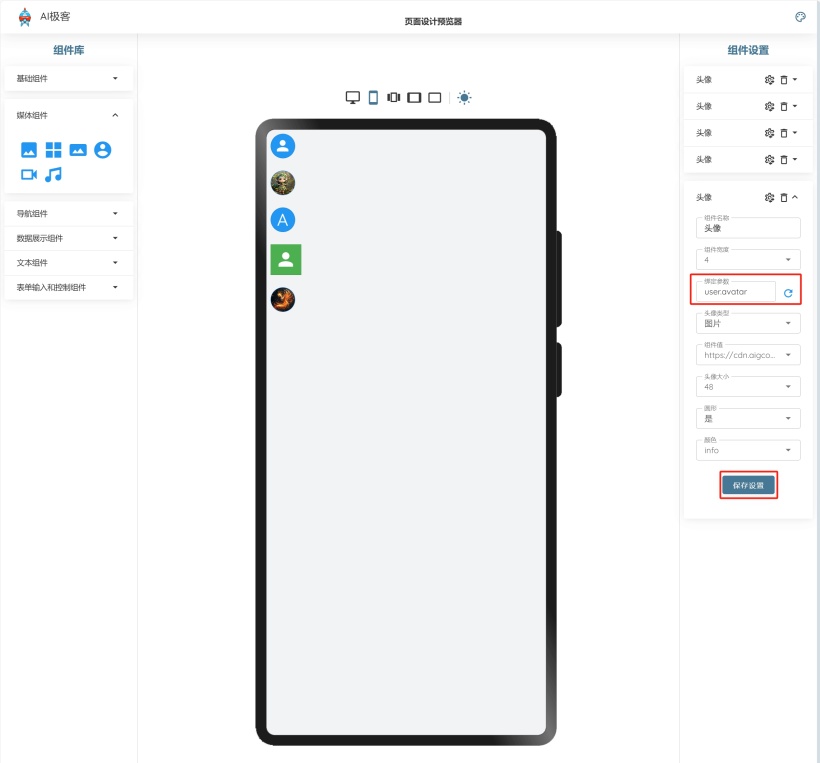Click the refresh icon beside user.avatar
Screen dimensions: 820x763
click(788, 293)
